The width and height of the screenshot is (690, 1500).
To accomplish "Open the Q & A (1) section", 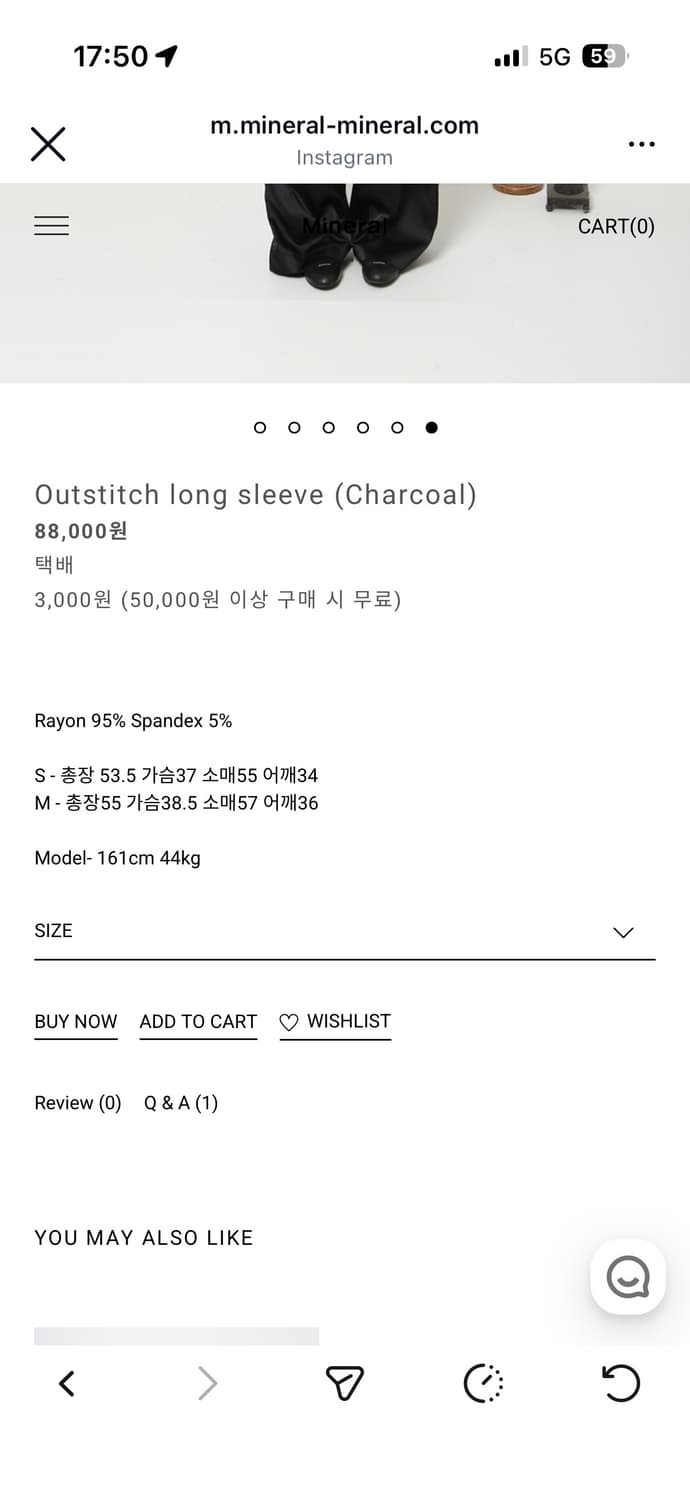I will coord(180,1102).
